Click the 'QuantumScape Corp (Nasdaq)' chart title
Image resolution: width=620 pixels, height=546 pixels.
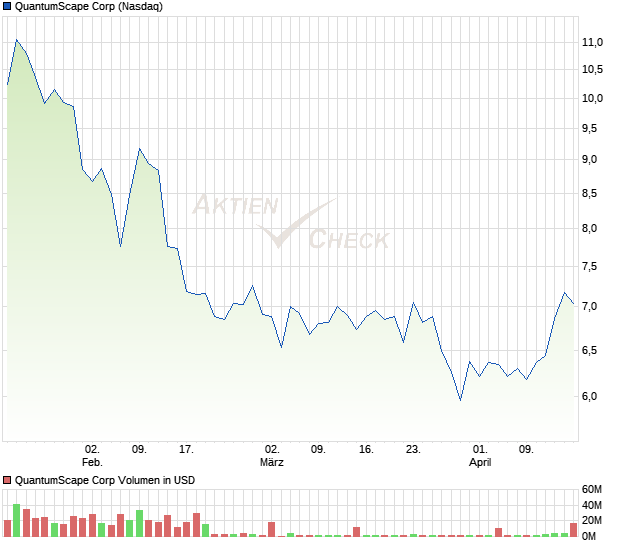point(89,6)
